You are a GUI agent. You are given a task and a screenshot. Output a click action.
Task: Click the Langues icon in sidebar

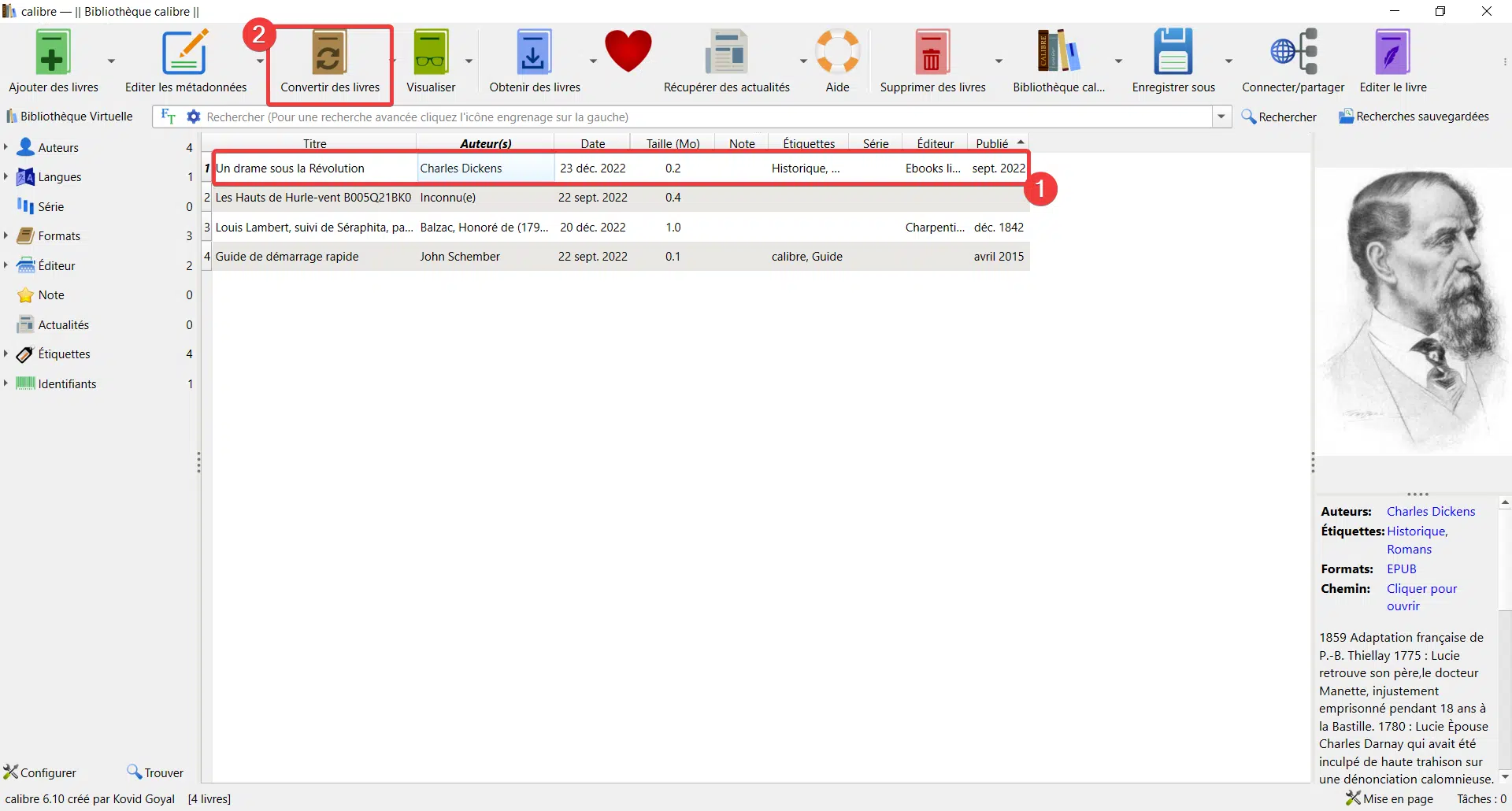(26, 177)
